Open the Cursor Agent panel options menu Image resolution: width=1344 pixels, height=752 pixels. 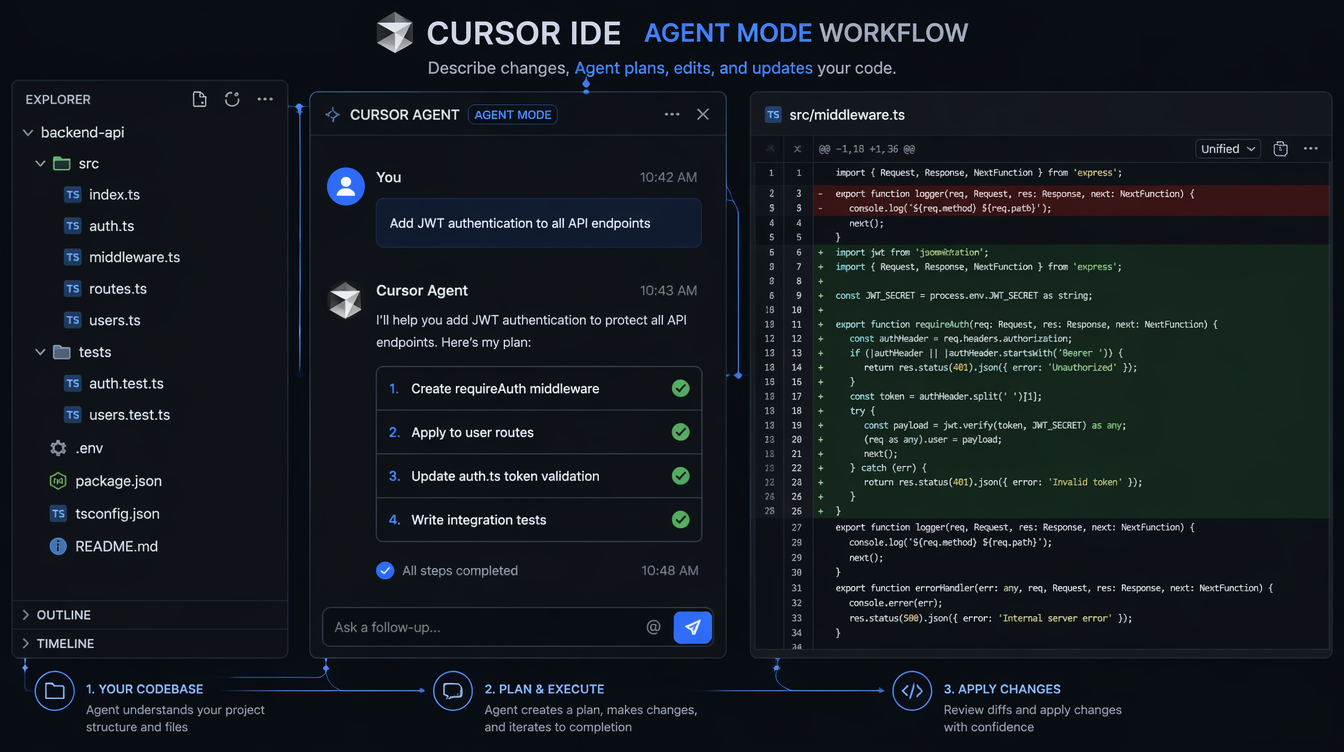click(x=671, y=114)
